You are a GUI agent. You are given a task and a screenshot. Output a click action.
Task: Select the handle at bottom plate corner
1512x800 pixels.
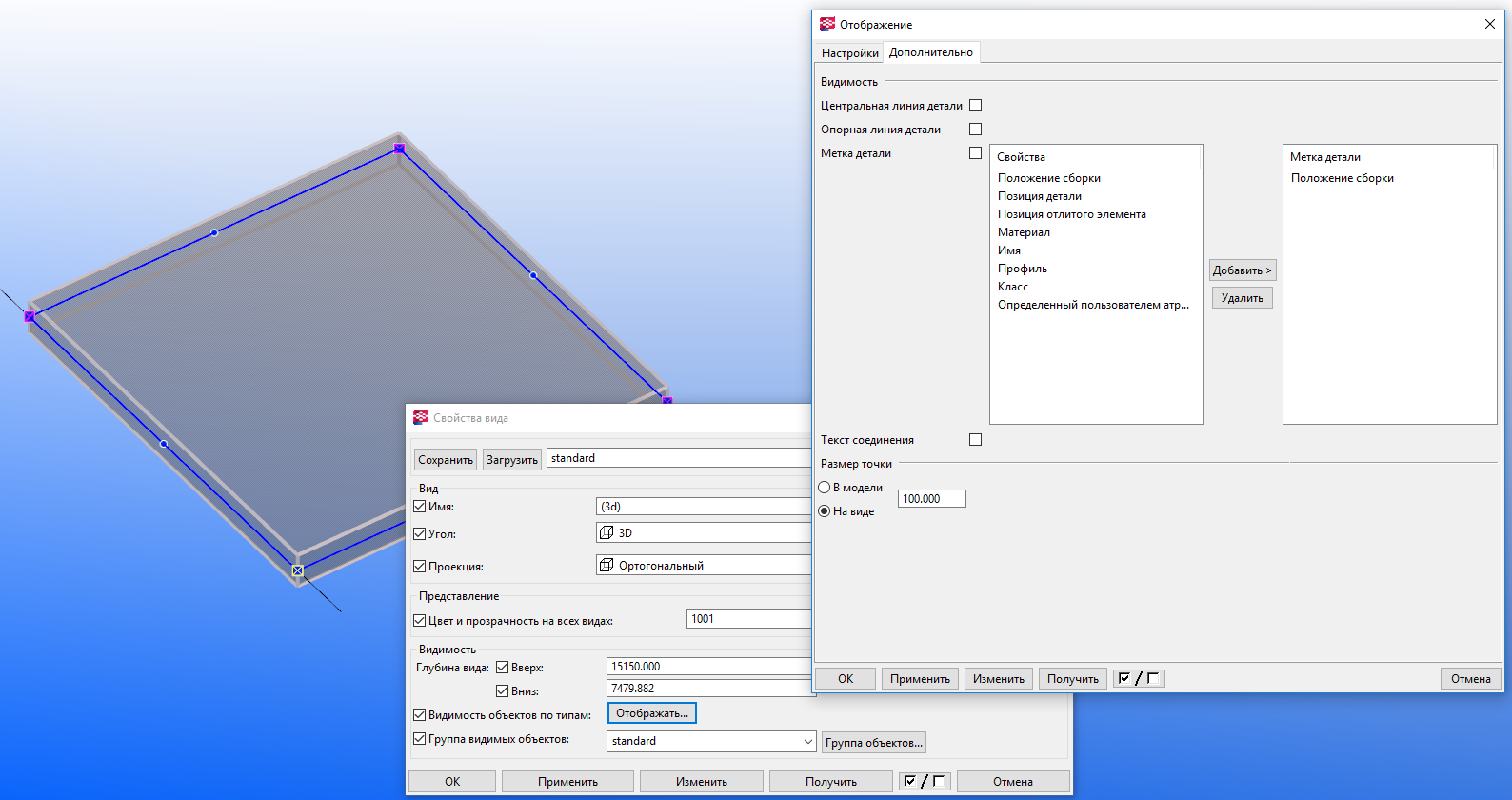coord(298,570)
